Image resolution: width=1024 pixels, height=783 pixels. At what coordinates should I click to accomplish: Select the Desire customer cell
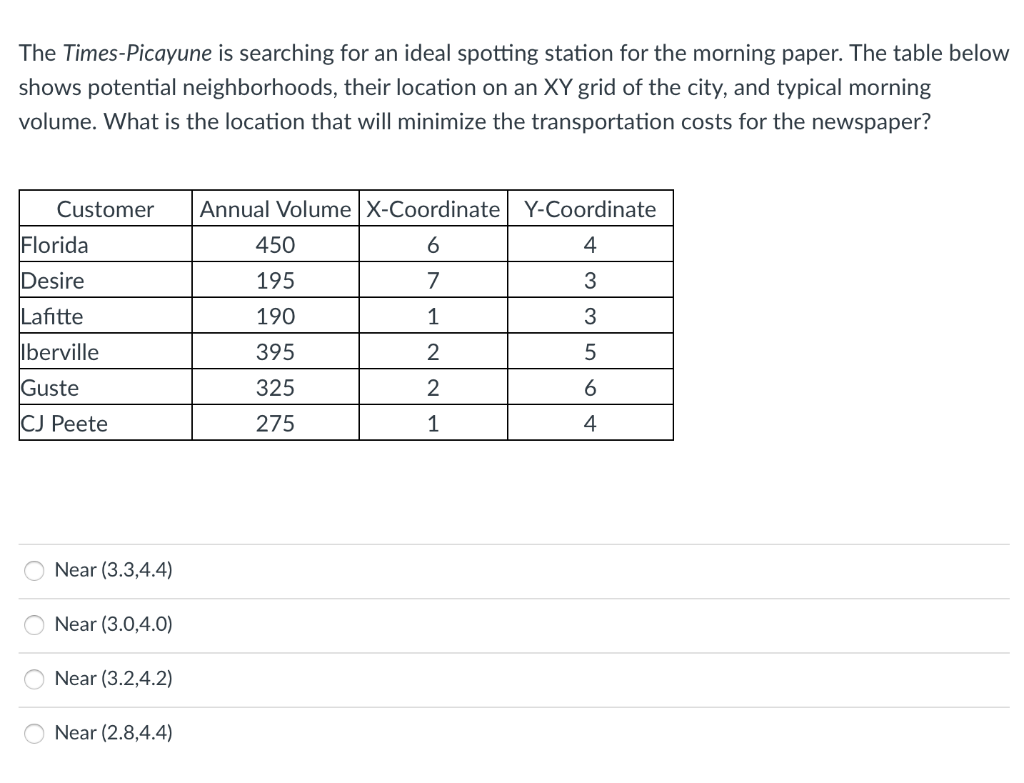coord(105,280)
